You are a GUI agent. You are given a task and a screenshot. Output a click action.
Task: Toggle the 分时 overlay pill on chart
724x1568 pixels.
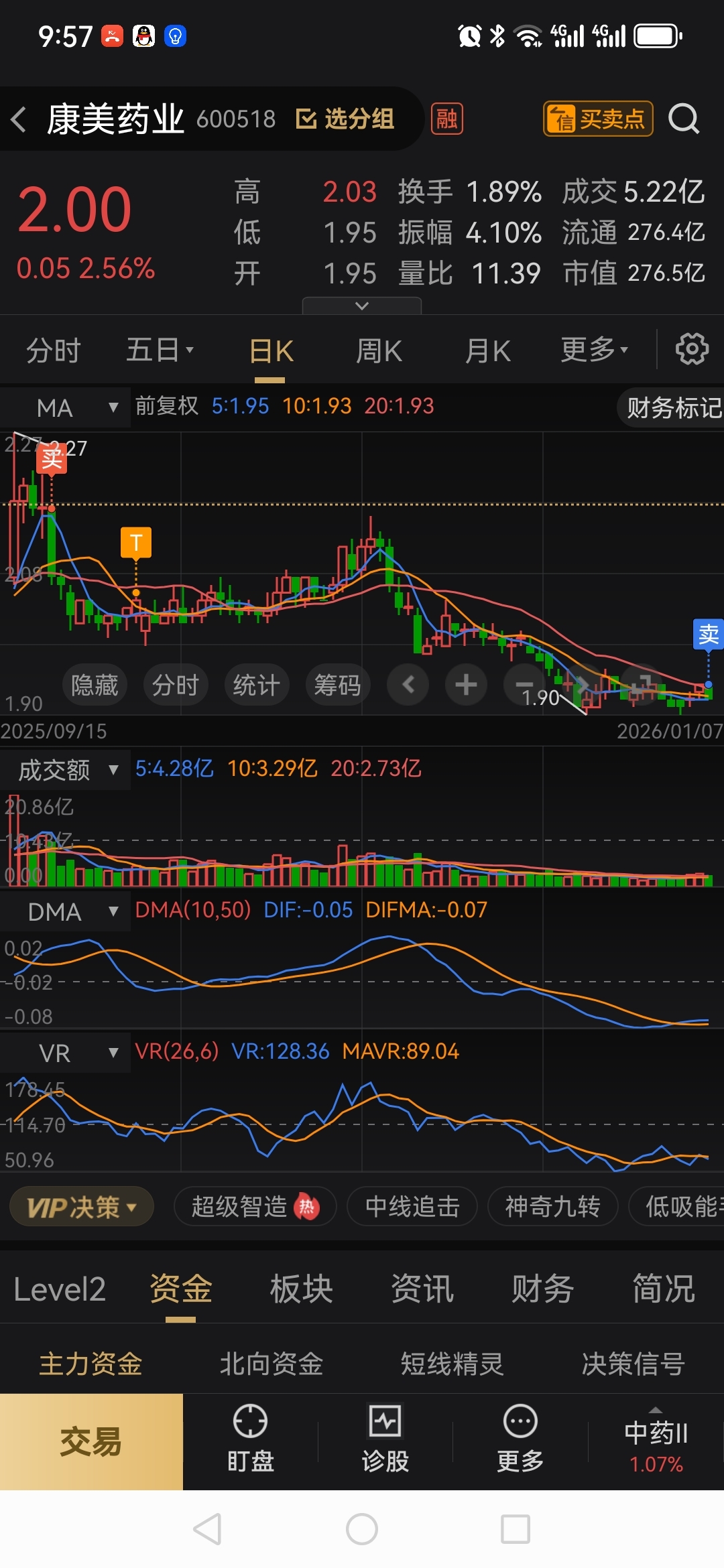point(176,685)
